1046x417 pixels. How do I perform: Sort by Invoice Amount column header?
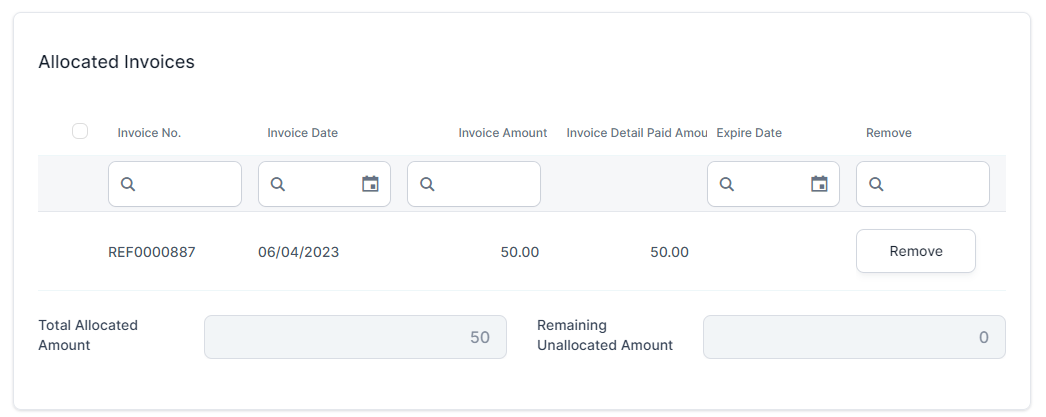coord(502,133)
